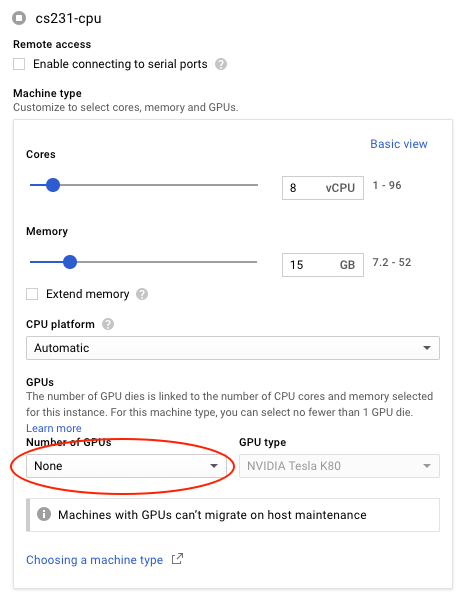Click the cs231-cpu instance name
Screen dimensions: 463x602
point(68,18)
